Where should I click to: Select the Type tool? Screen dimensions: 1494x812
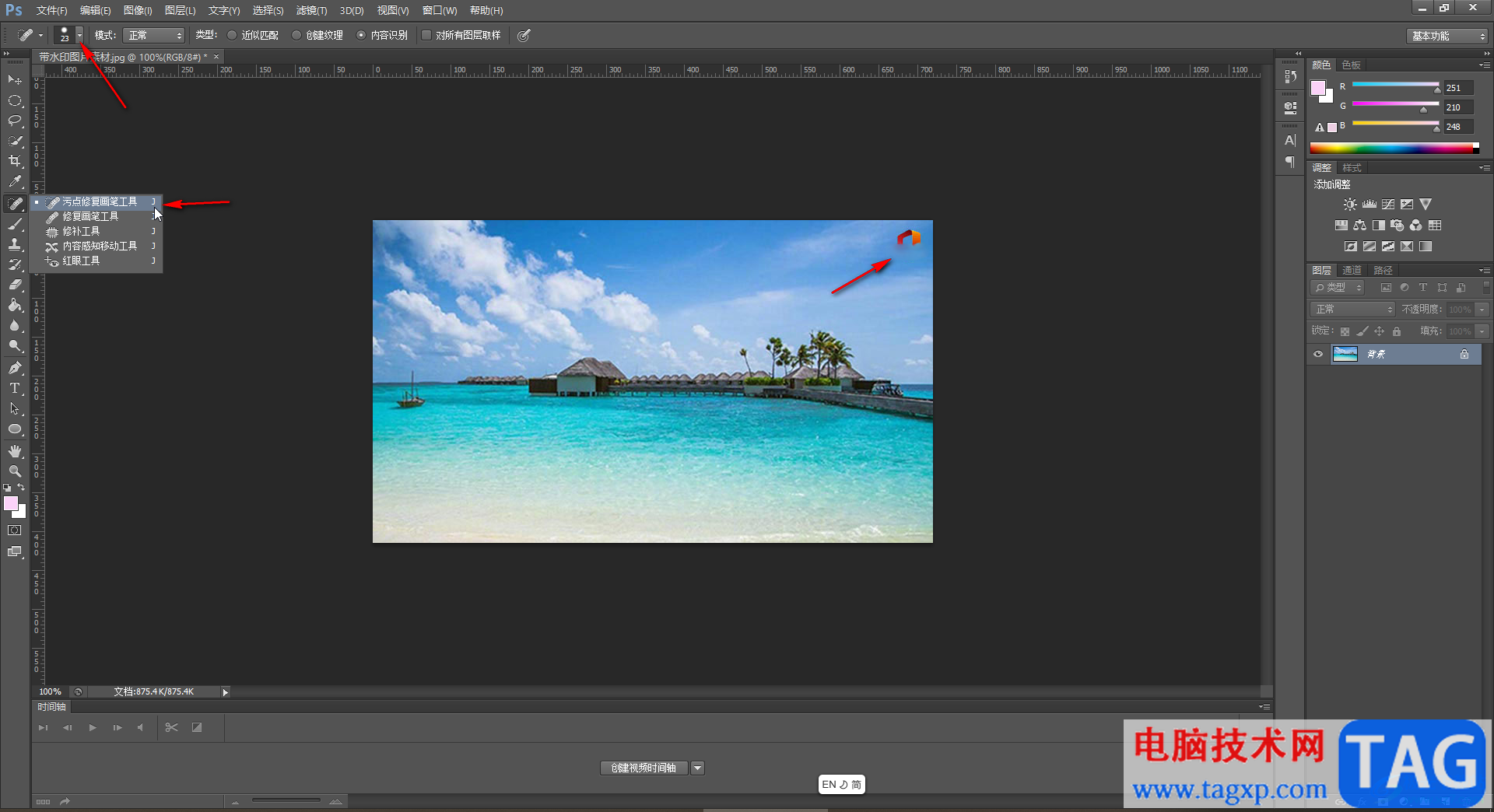(x=15, y=387)
